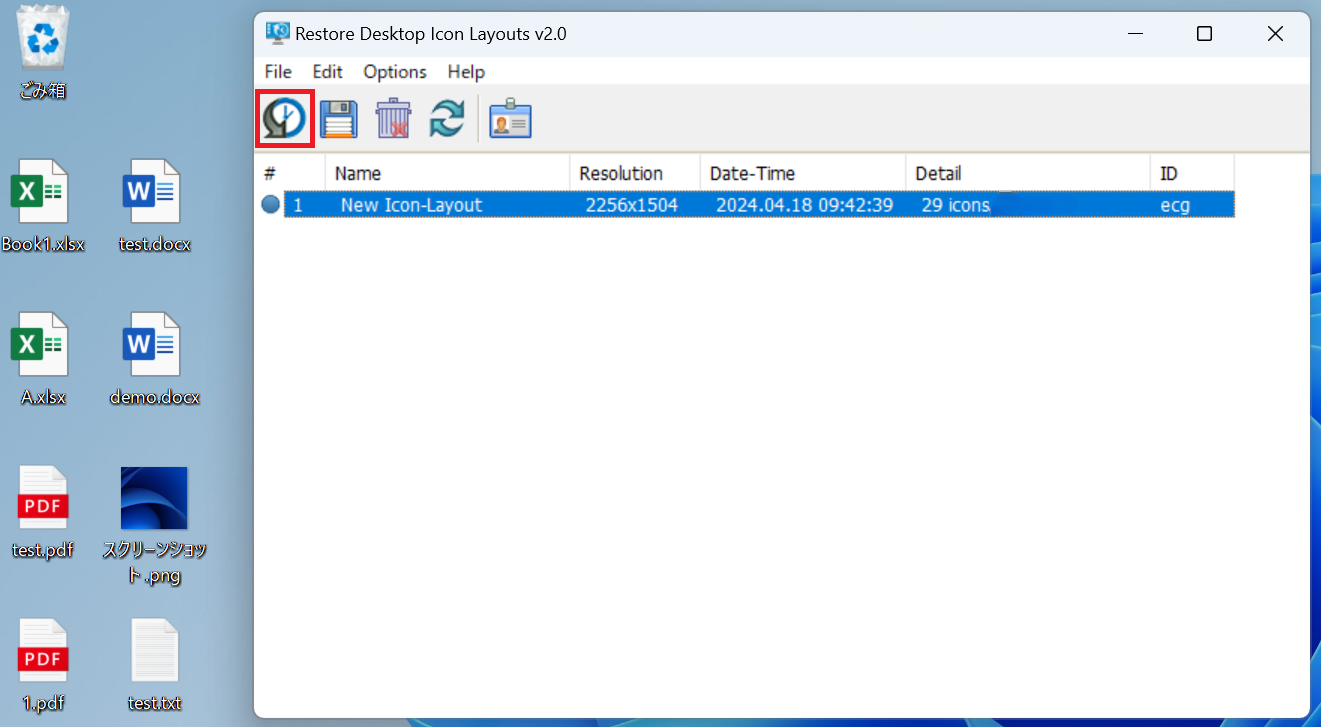The height and width of the screenshot is (727, 1321).
Task: Click the Restore icon layout toolbar button
Action: [285, 119]
